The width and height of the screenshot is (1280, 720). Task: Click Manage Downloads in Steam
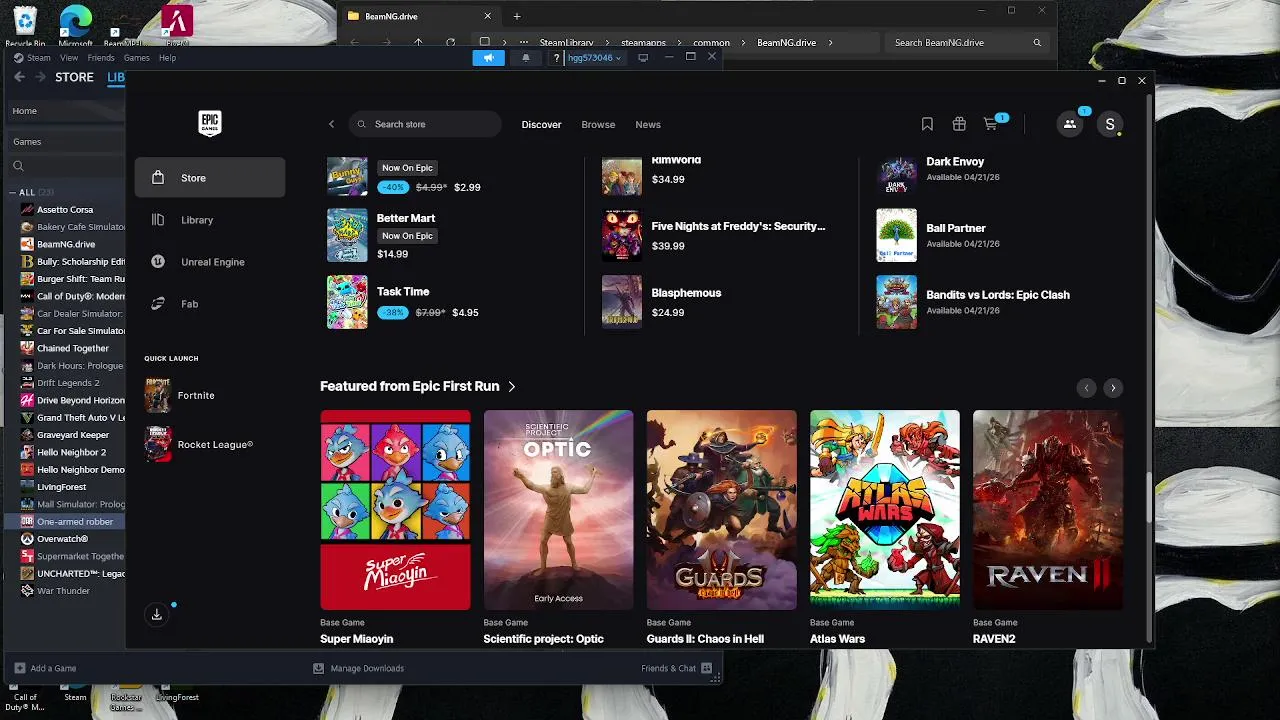coord(359,668)
